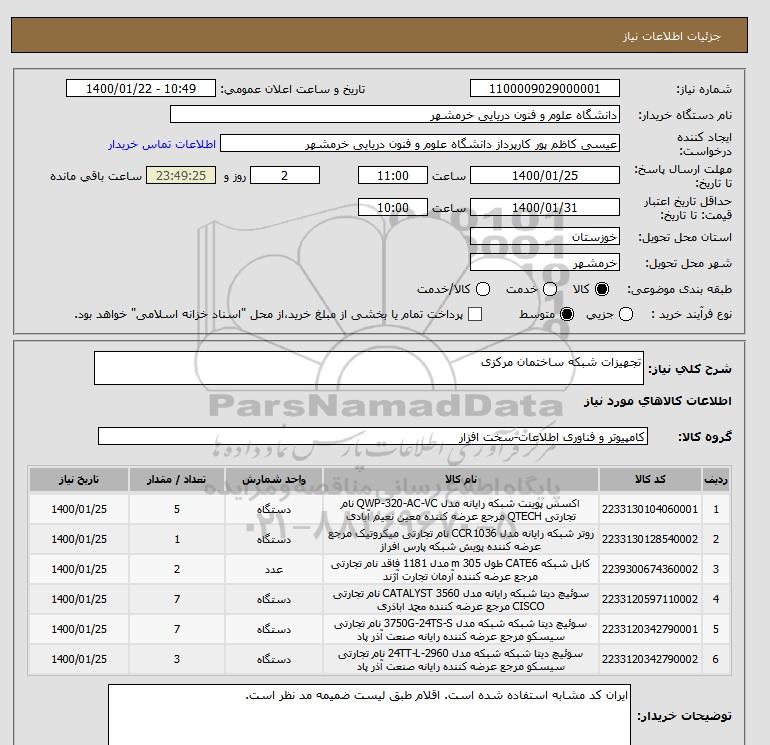Click quantity 5 in row 1
This screenshot has height=745, width=770.
(x=177, y=509)
